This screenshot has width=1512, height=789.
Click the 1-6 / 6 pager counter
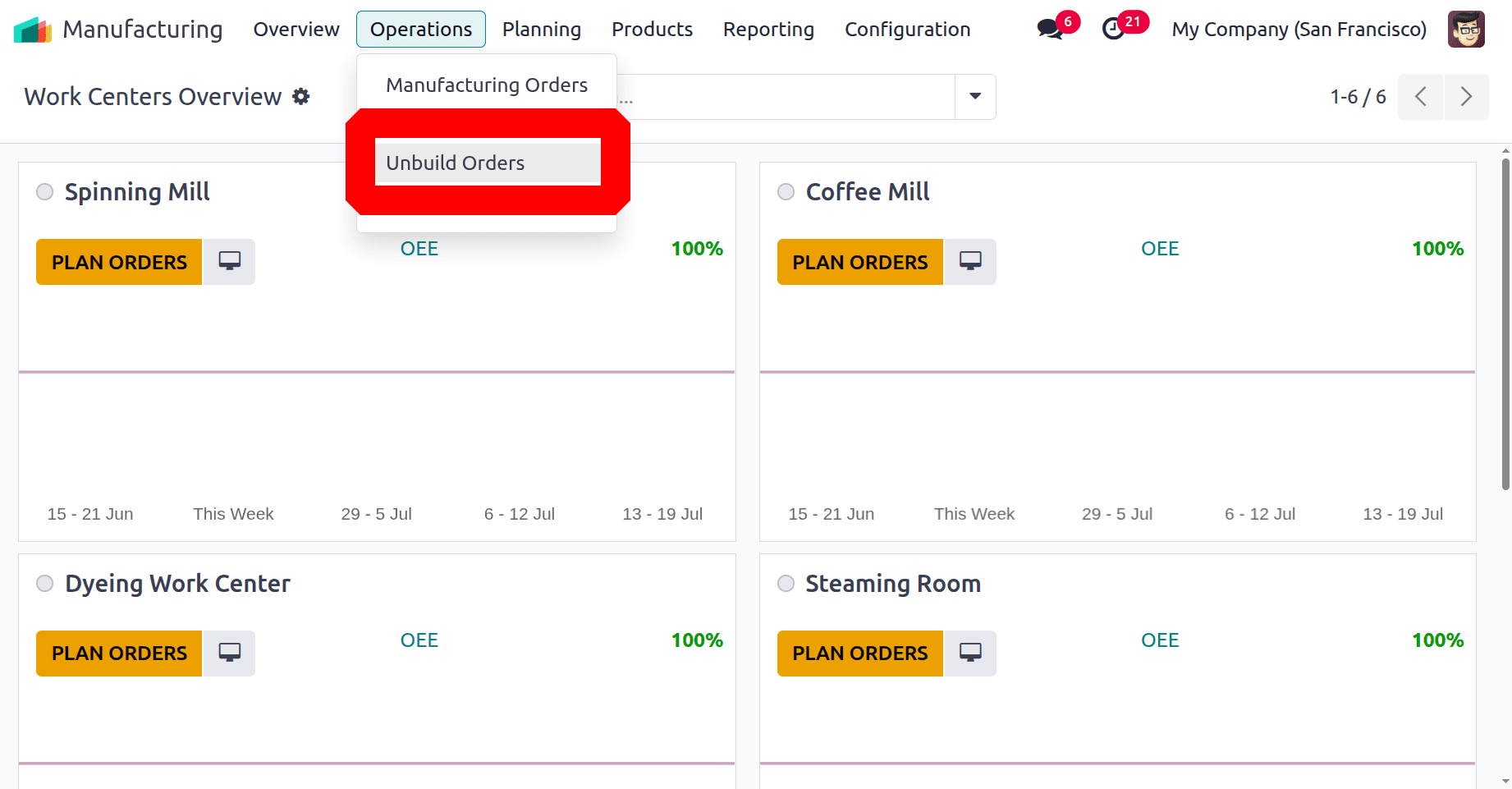pyautogui.click(x=1358, y=97)
